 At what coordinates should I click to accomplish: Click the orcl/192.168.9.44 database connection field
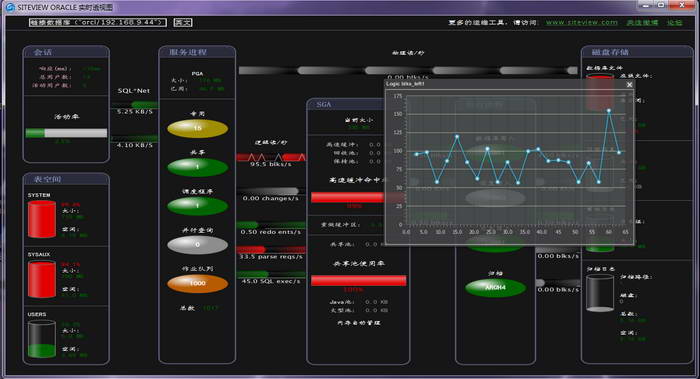click(98, 22)
